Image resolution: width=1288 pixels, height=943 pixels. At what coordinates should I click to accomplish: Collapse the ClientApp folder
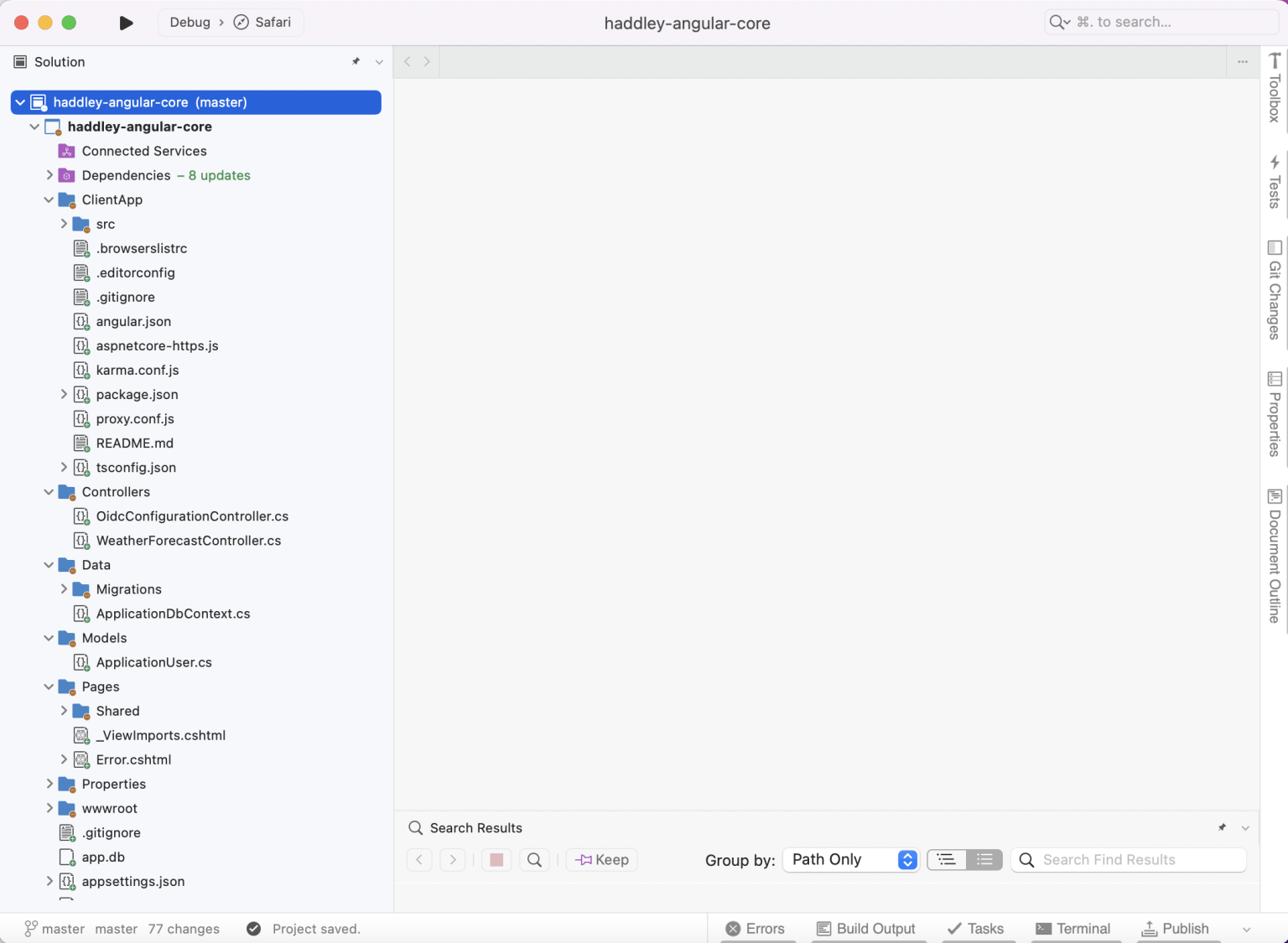(x=49, y=199)
